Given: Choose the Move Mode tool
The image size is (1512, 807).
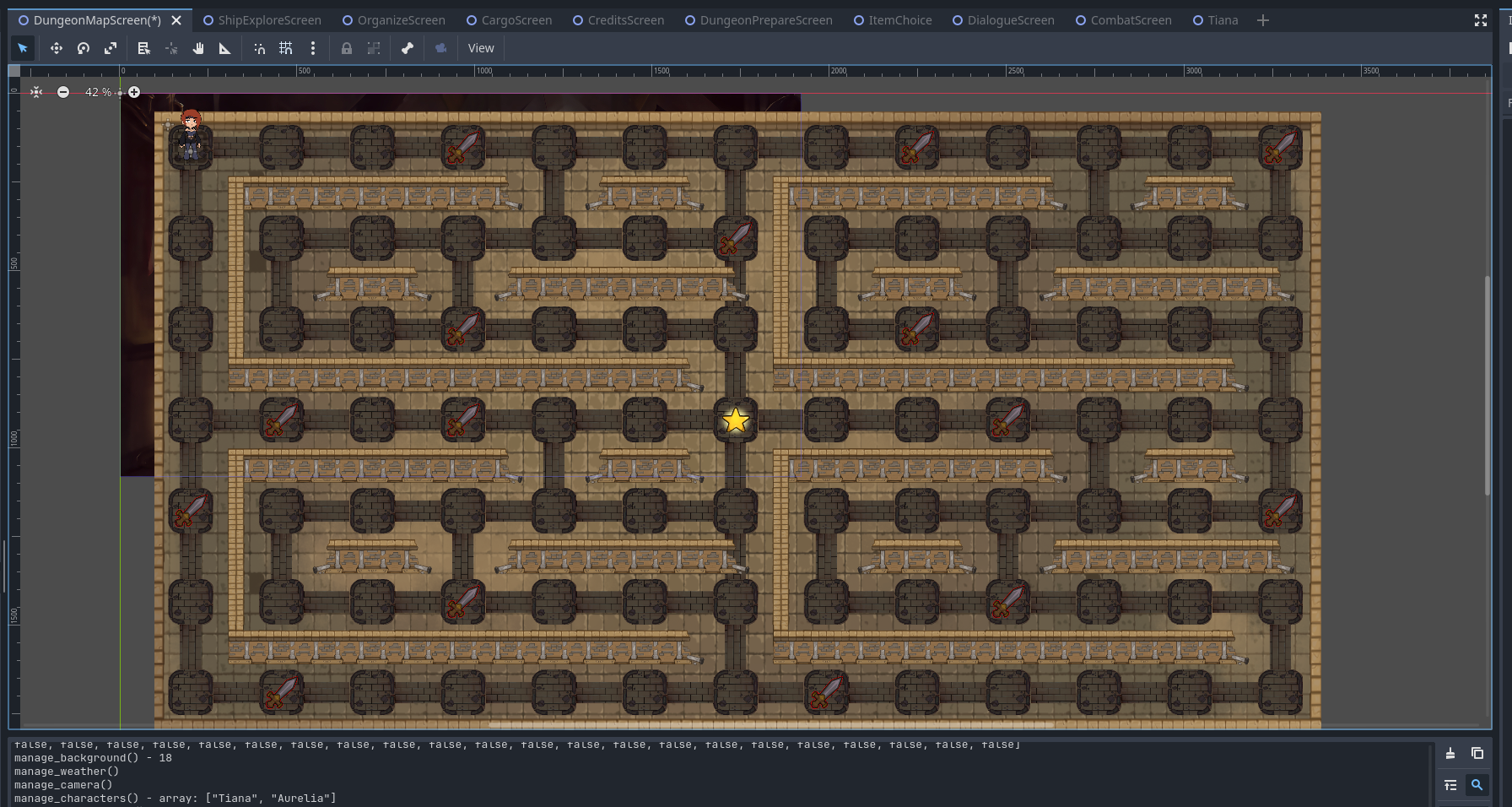Looking at the screenshot, I should pos(57,48).
